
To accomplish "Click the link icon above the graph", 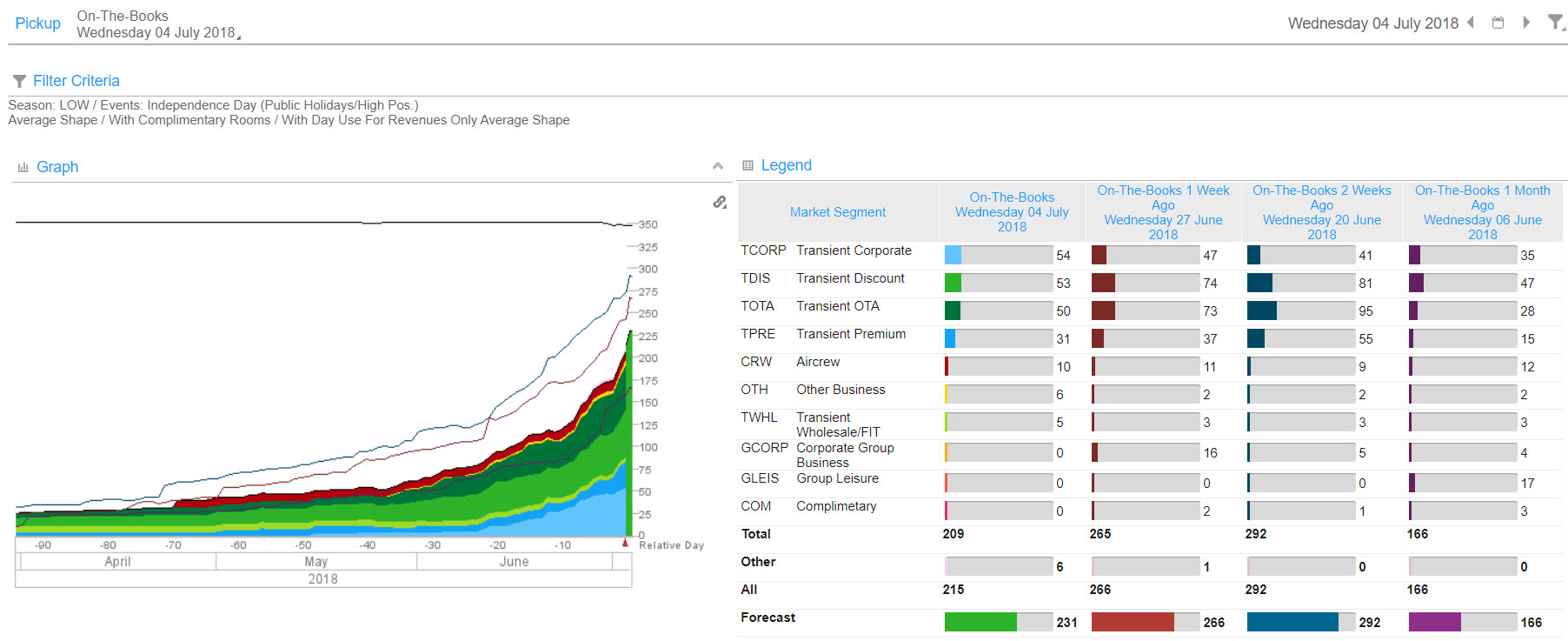I will click(720, 202).
